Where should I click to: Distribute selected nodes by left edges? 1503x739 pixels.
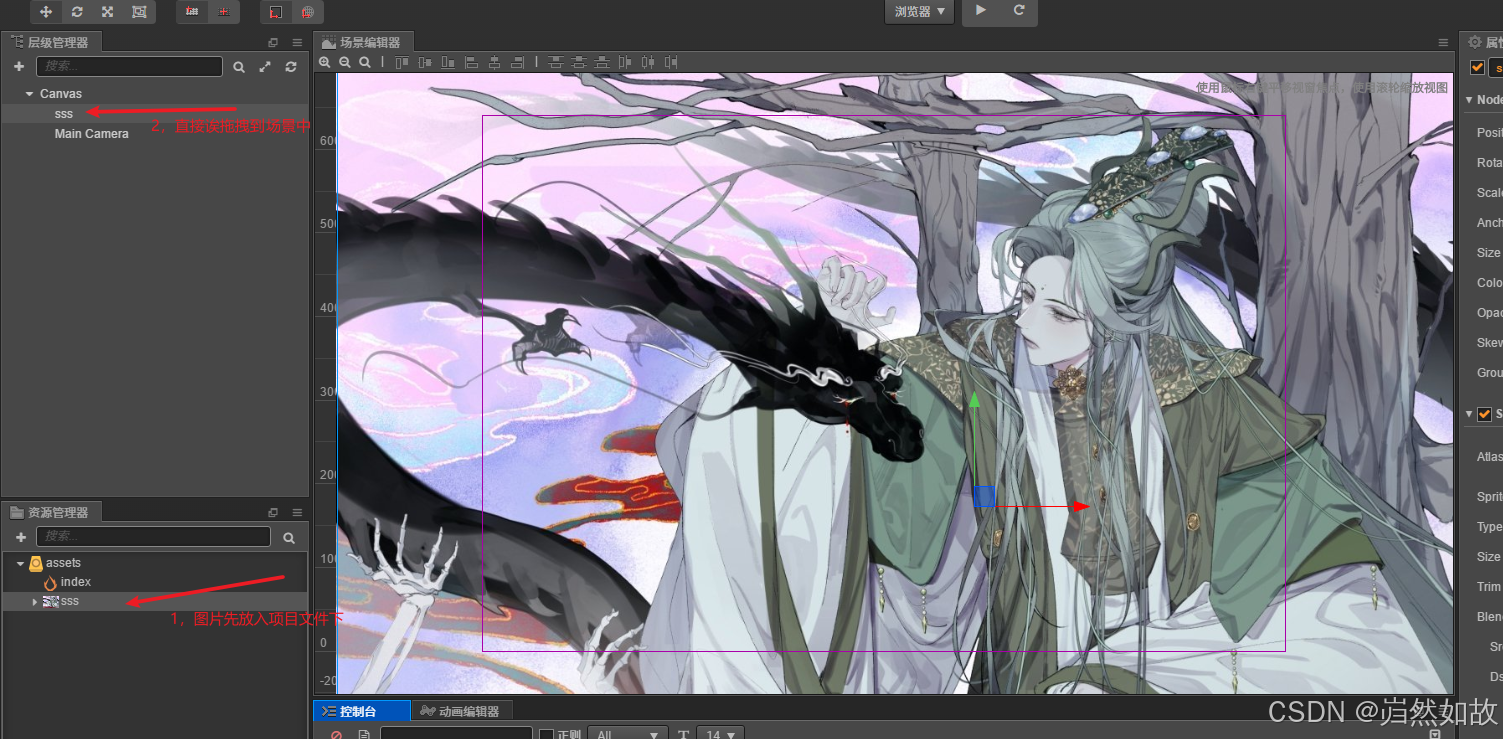pyautogui.click(x=625, y=62)
